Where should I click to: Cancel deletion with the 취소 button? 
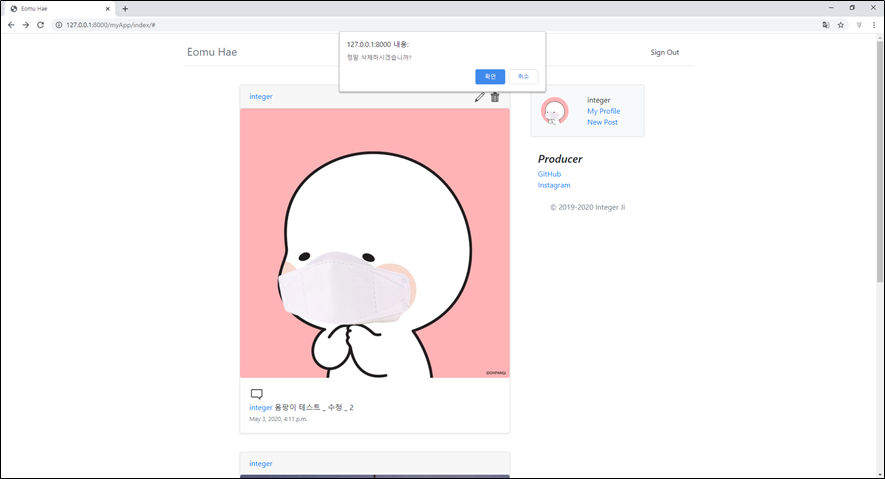click(523, 77)
